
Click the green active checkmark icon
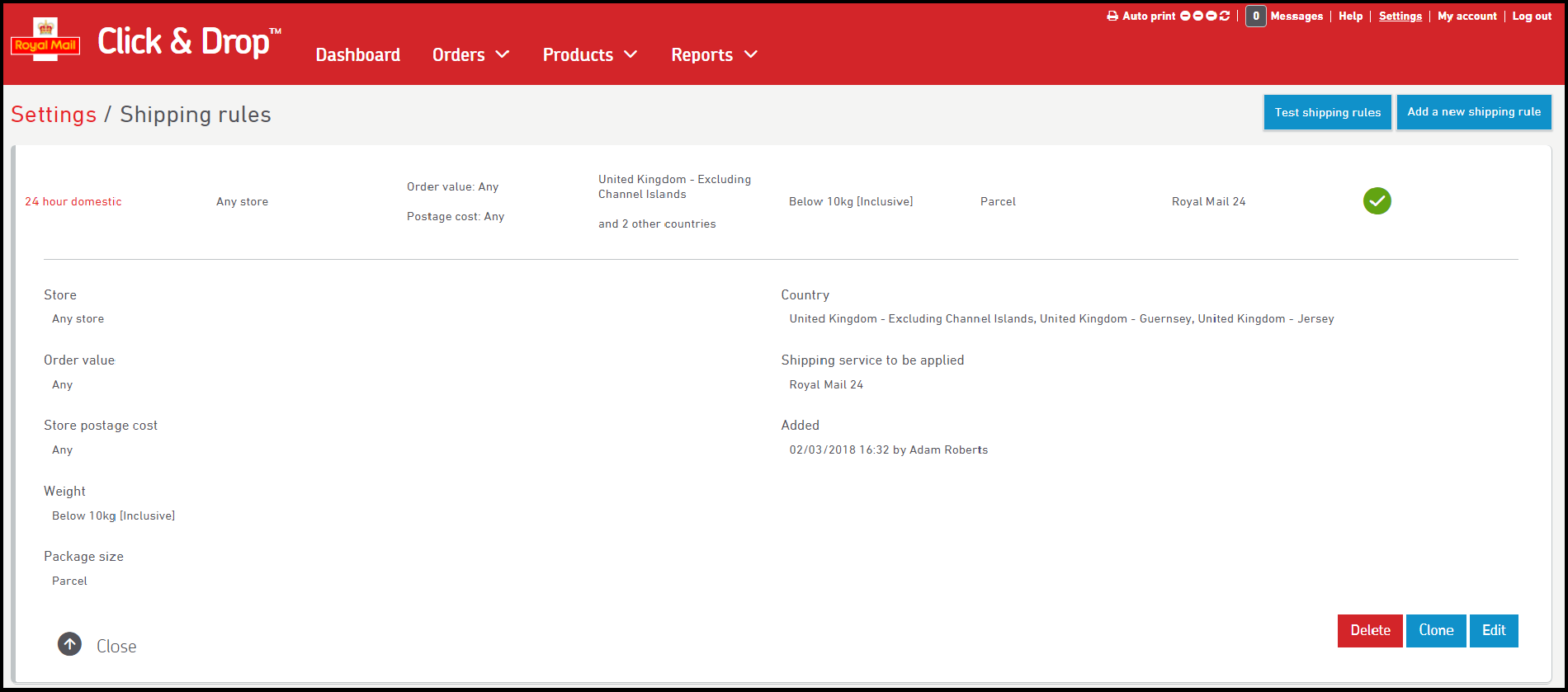click(1377, 201)
